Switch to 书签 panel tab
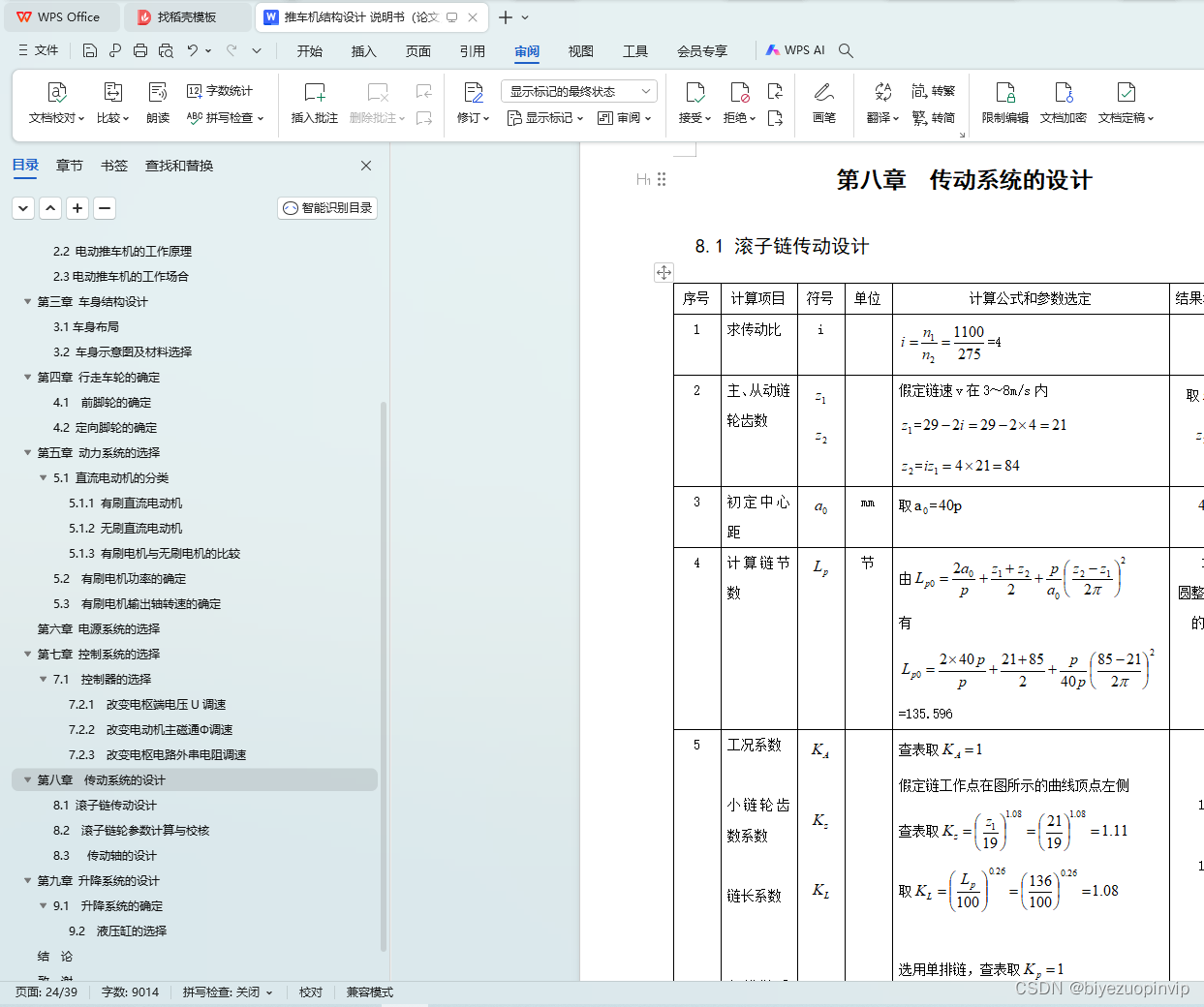Viewport: 1204px width, 1007px height. pos(114,166)
